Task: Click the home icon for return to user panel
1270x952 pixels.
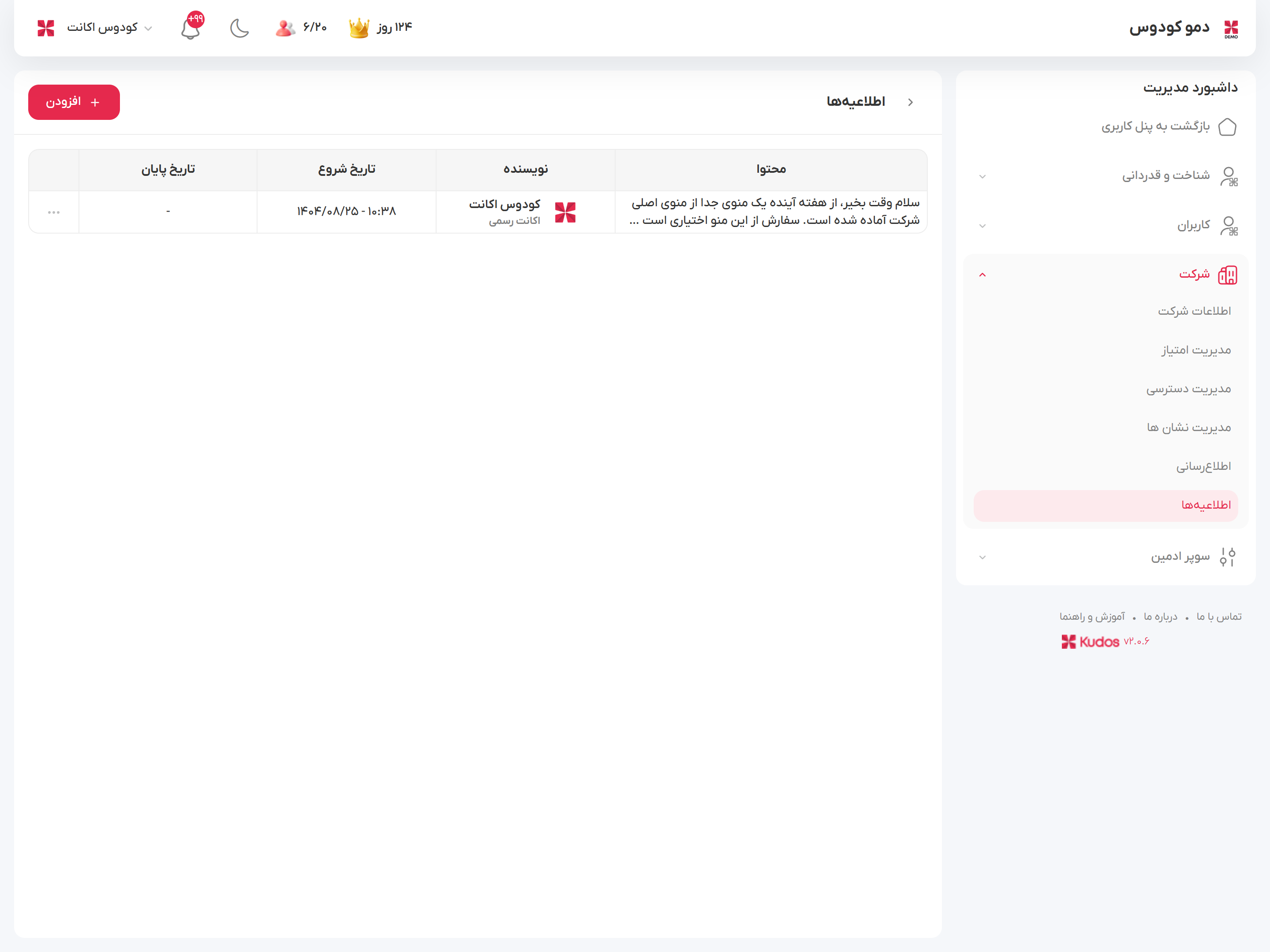Action: [1227, 126]
